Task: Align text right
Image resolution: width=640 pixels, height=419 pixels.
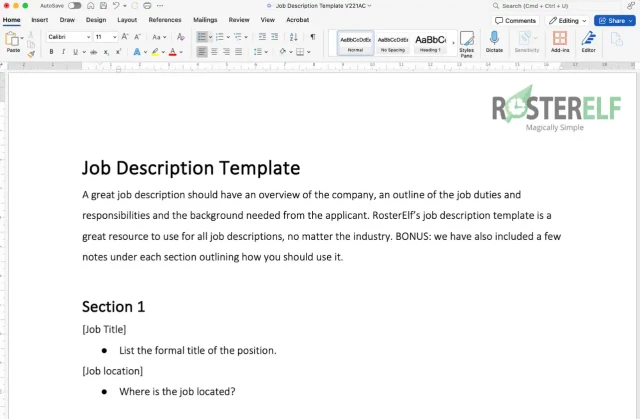Action: pyautogui.click(x=226, y=52)
